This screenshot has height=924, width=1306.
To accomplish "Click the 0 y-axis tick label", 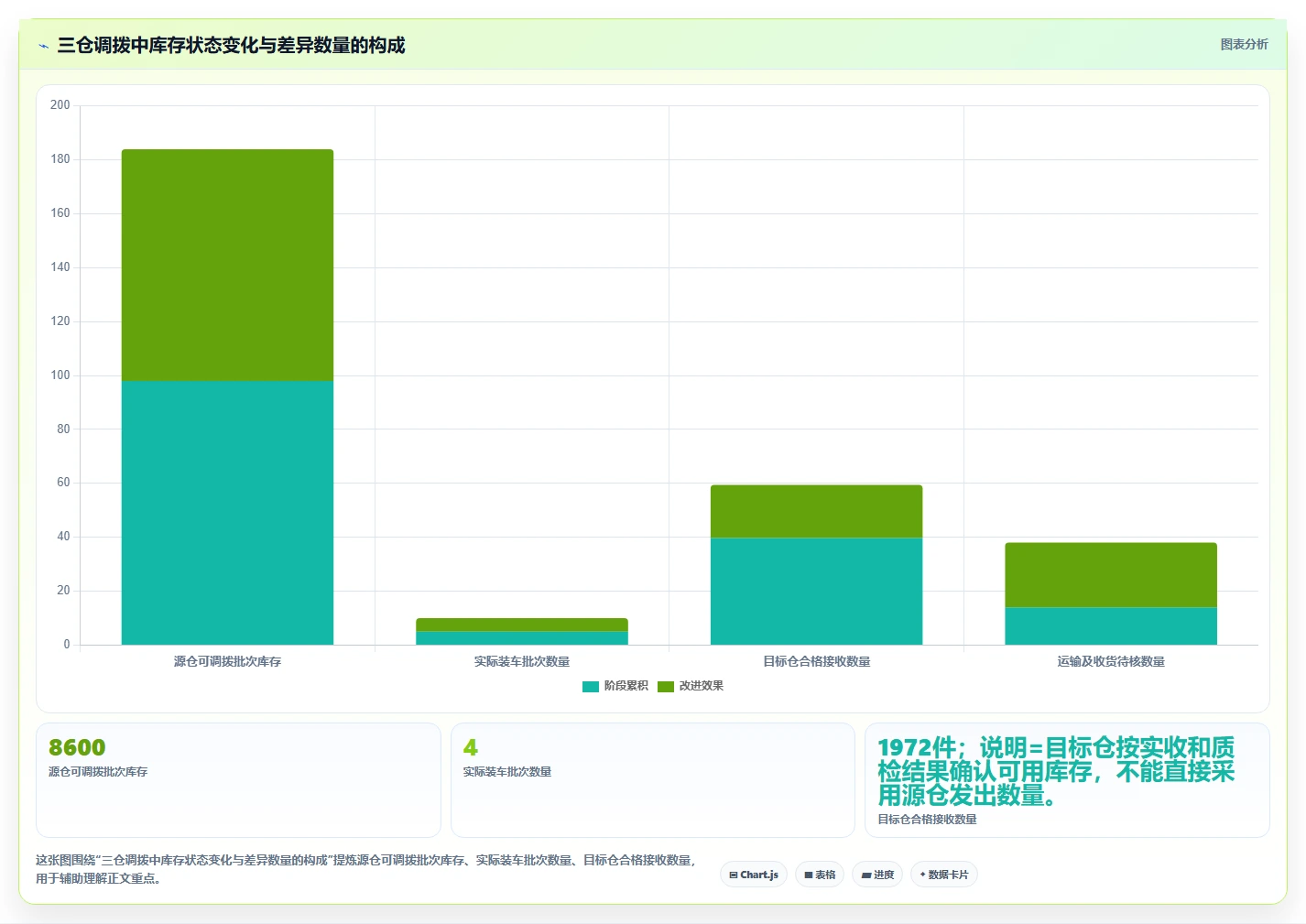I will [x=66, y=645].
